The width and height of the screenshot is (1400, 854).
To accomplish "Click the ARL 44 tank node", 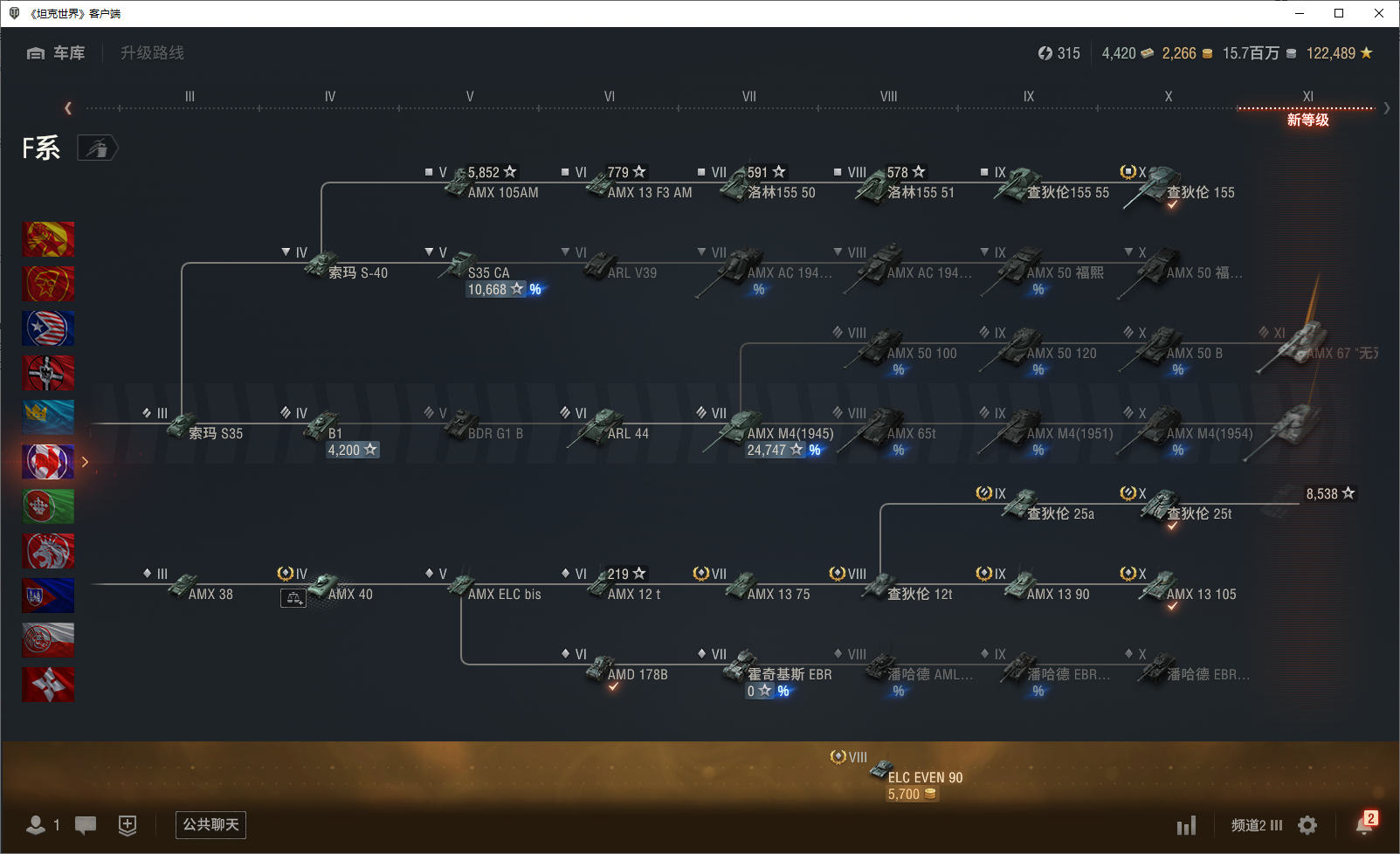I will point(608,426).
